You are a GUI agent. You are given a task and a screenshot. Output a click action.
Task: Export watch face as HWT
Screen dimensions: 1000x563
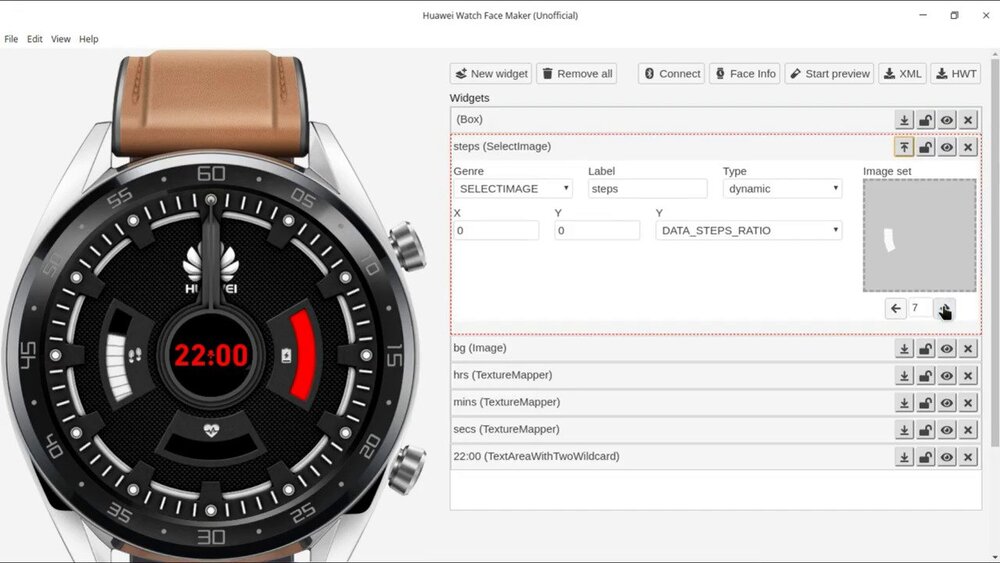[955, 73]
